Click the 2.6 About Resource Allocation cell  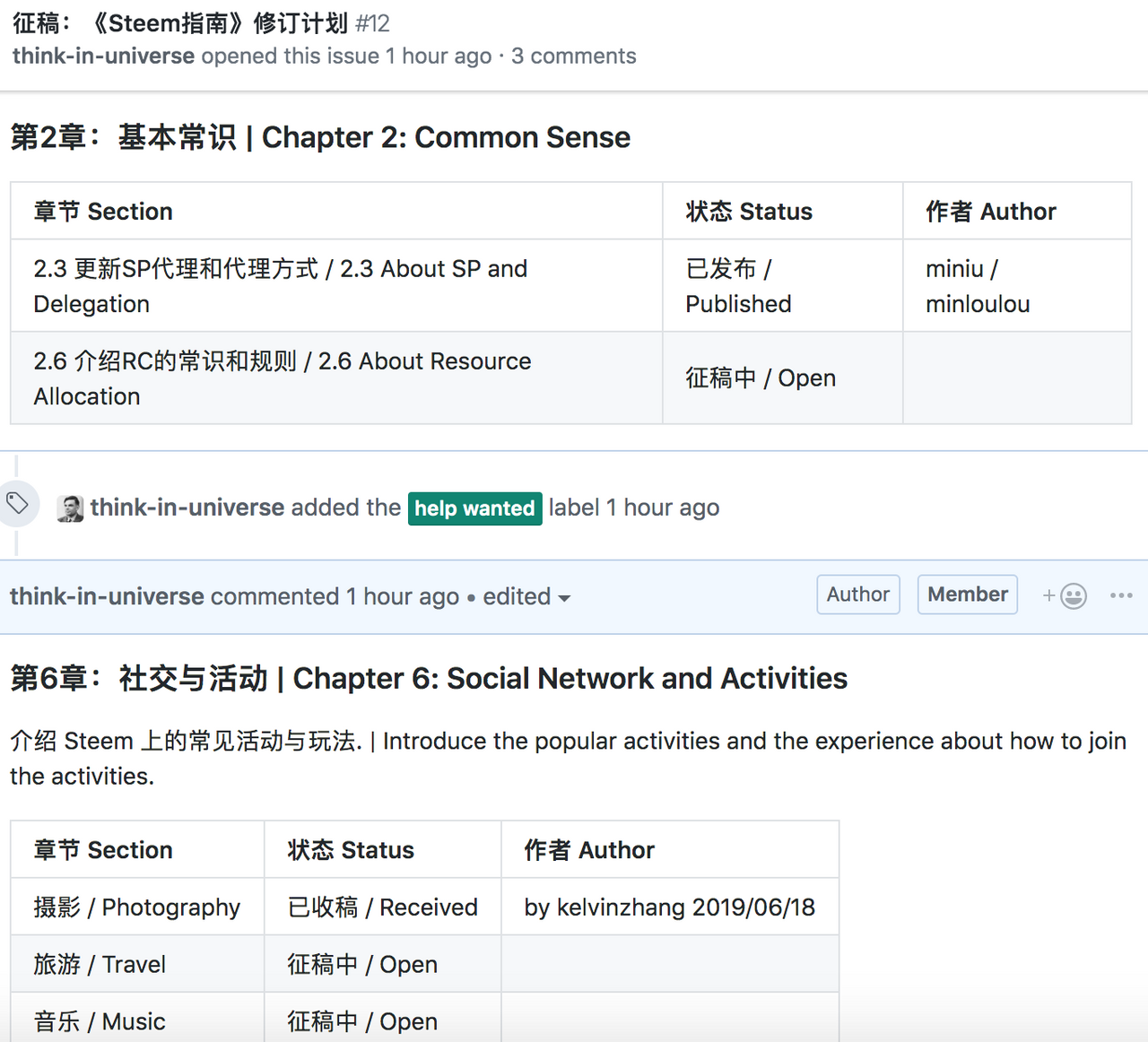pyautogui.click(x=282, y=378)
